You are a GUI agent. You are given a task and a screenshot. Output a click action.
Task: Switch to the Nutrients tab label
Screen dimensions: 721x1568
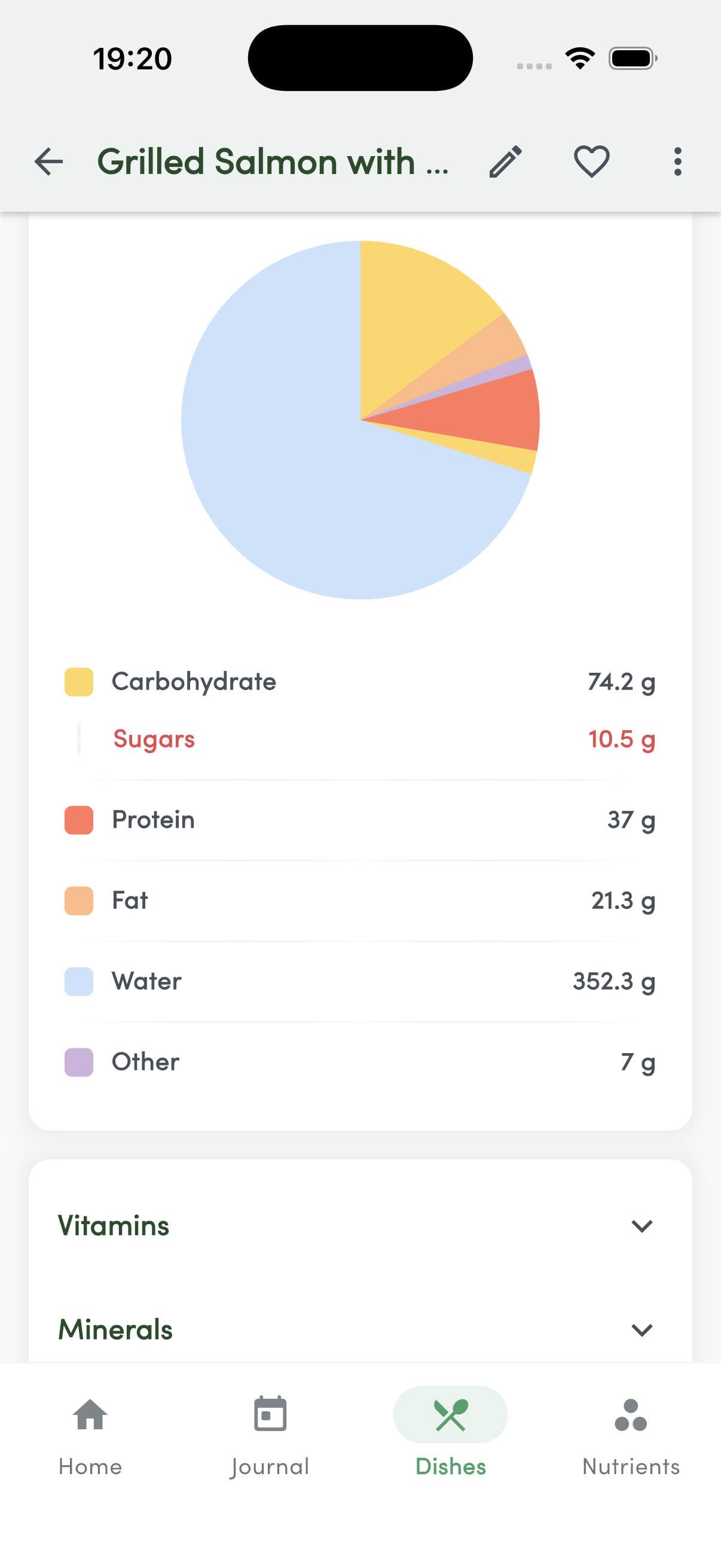pos(631,1467)
